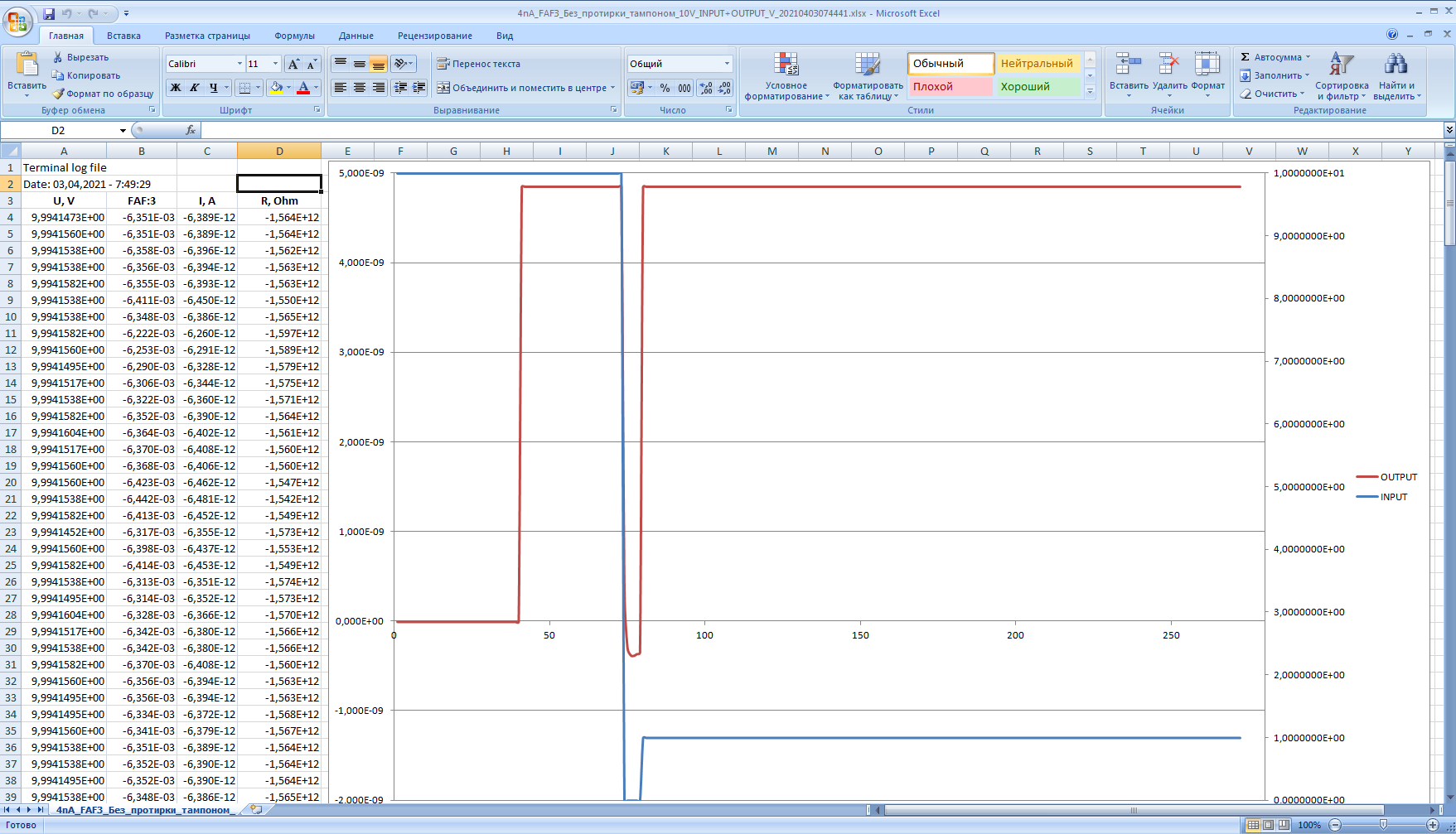The height and width of the screenshot is (834, 1456).
Task: Apply thousands separator 000 format
Action: click(x=684, y=88)
